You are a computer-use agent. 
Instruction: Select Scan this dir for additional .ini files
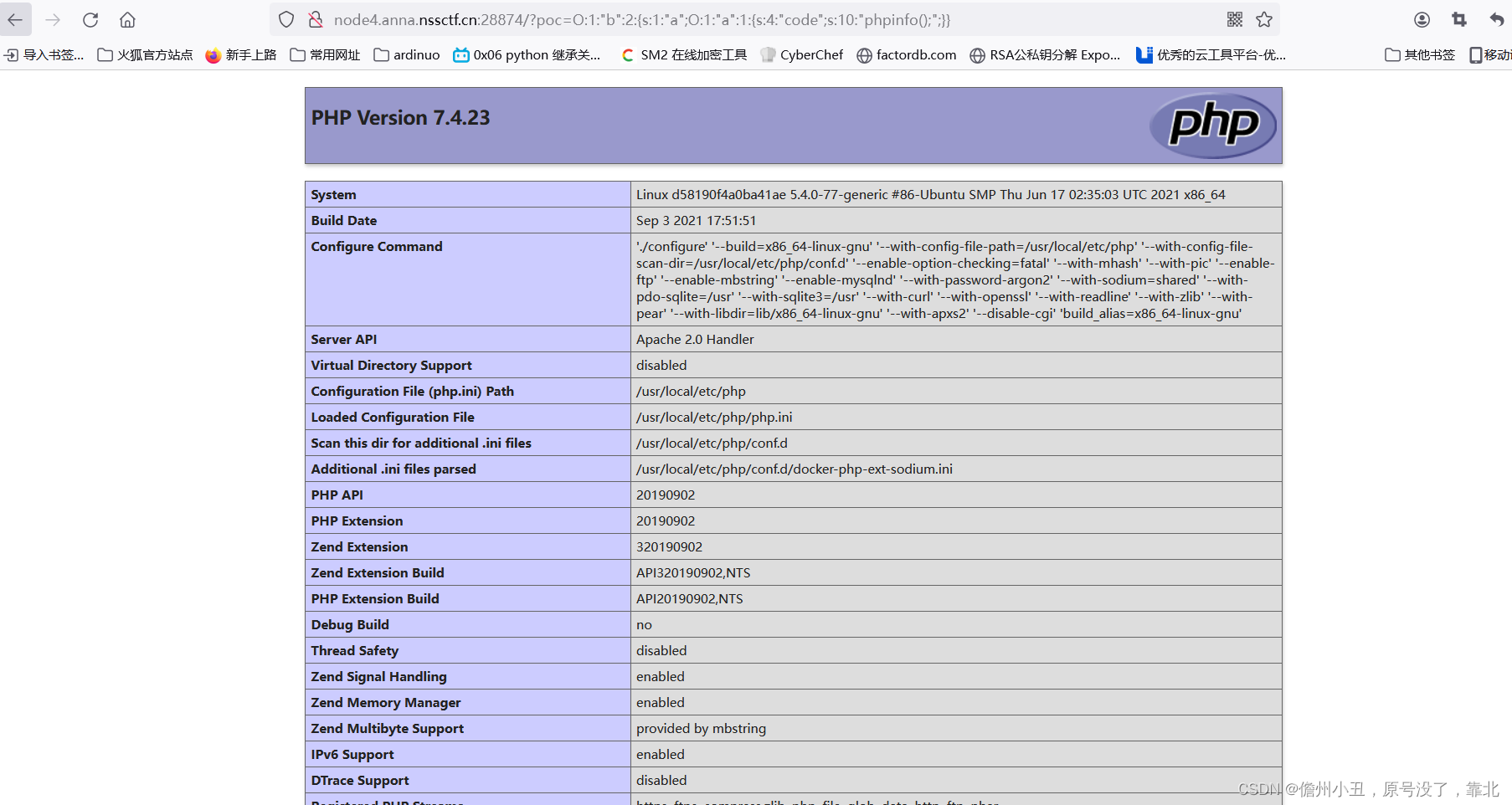coord(421,443)
